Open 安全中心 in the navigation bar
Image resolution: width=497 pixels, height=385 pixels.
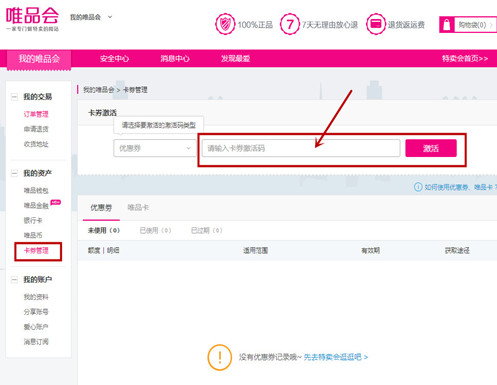[114, 59]
